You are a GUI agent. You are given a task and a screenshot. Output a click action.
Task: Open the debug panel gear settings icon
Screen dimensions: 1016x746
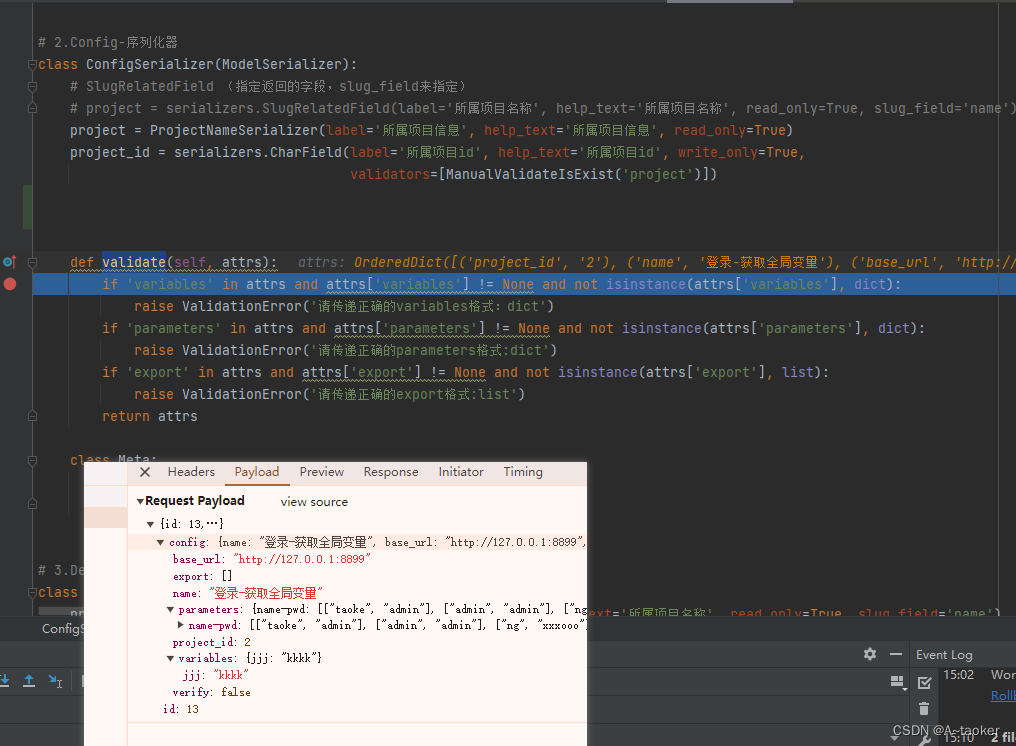(870, 654)
